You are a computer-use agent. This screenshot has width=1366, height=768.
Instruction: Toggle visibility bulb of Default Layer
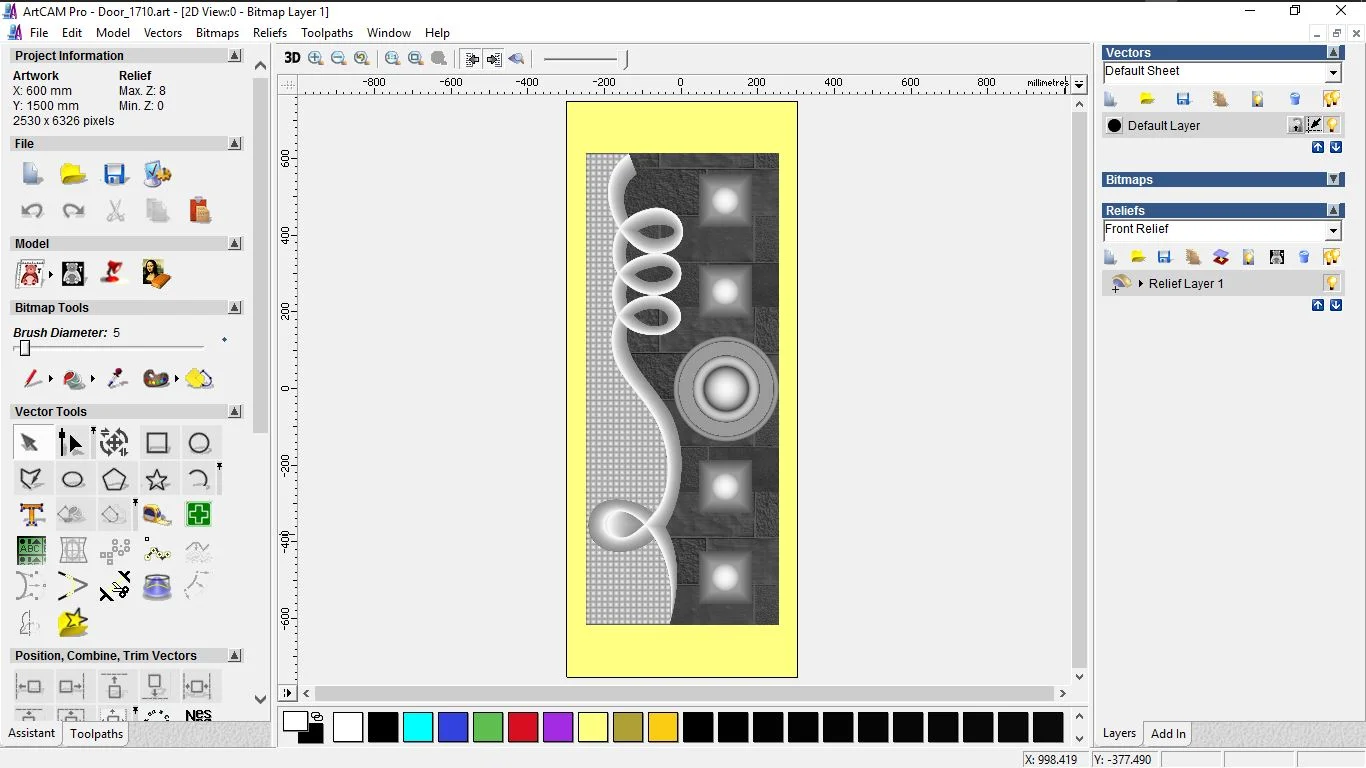pyautogui.click(x=1332, y=125)
